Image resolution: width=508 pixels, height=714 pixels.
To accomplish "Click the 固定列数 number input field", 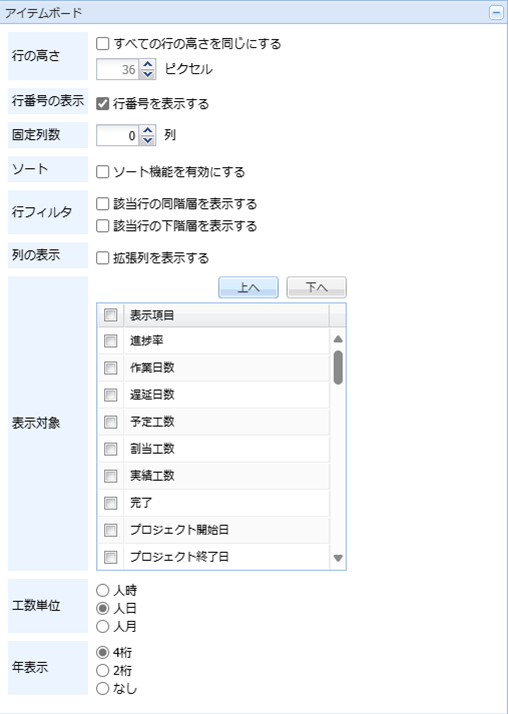I will click(118, 135).
